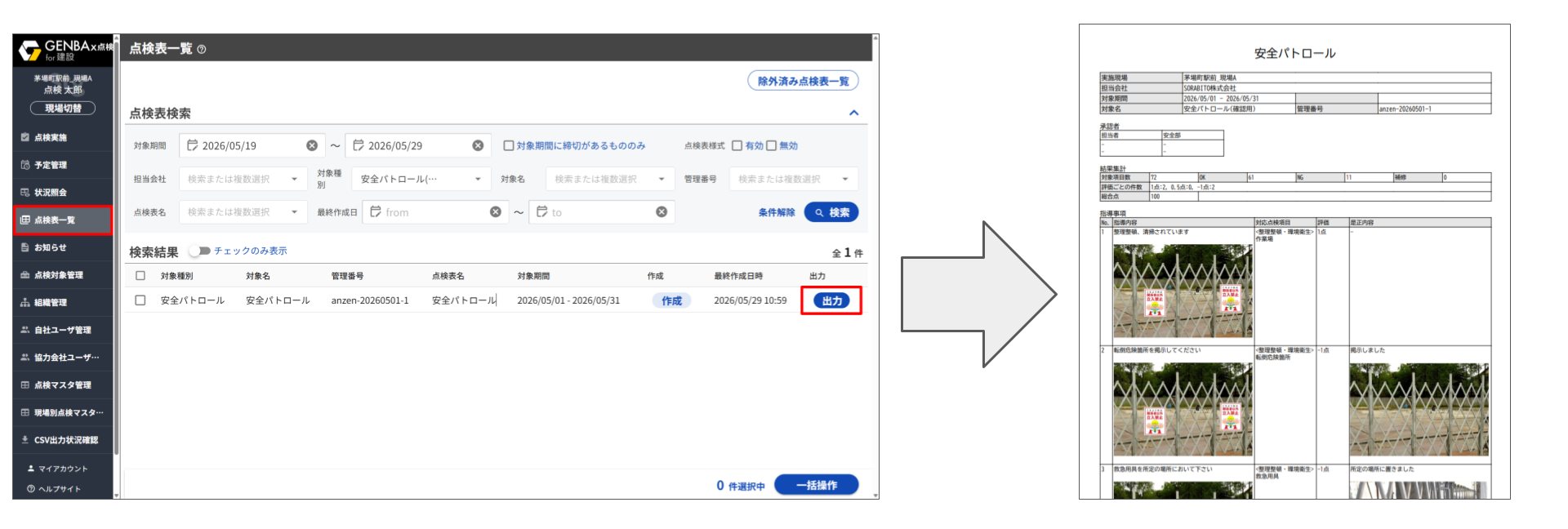
Task: Clear the 最終作成日 from field
Action: click(x=496, y=211)
